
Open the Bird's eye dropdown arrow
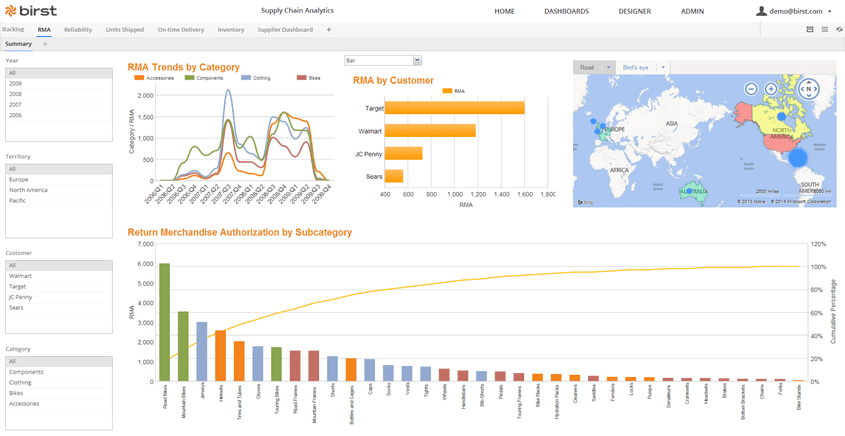pyautogui.click(x=663, y=67)
